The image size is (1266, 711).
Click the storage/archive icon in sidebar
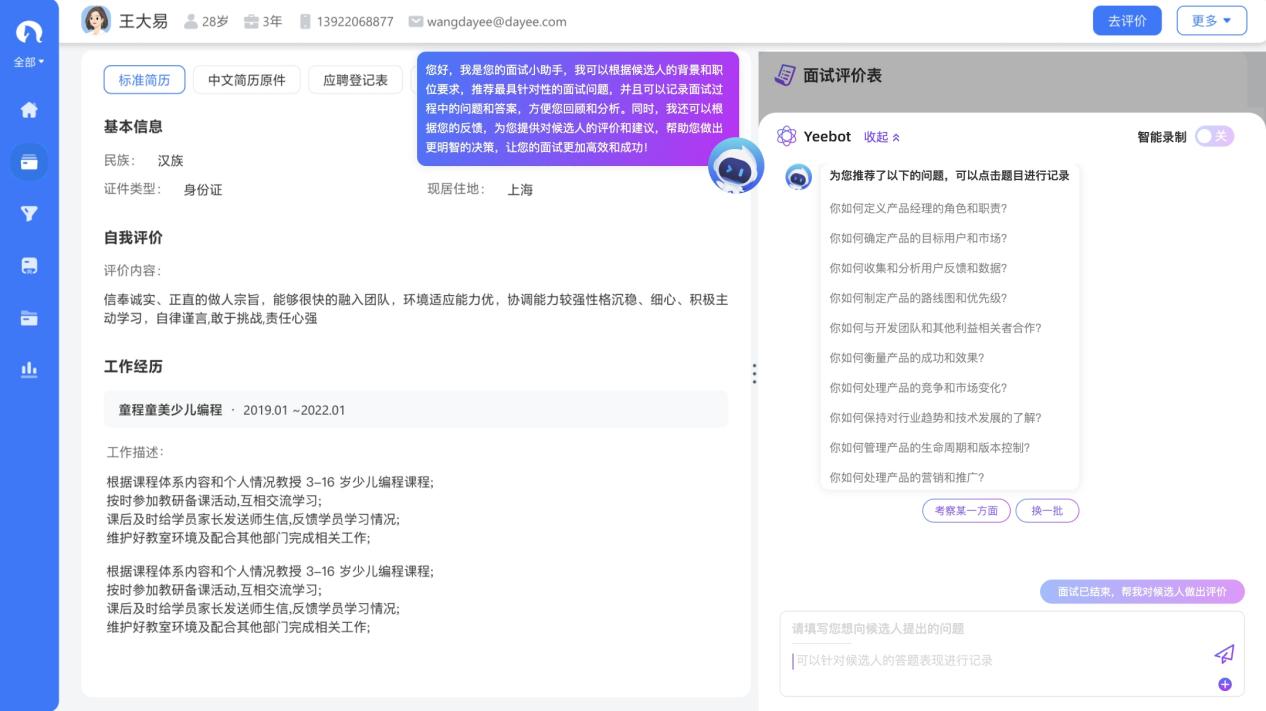[29, 264]
